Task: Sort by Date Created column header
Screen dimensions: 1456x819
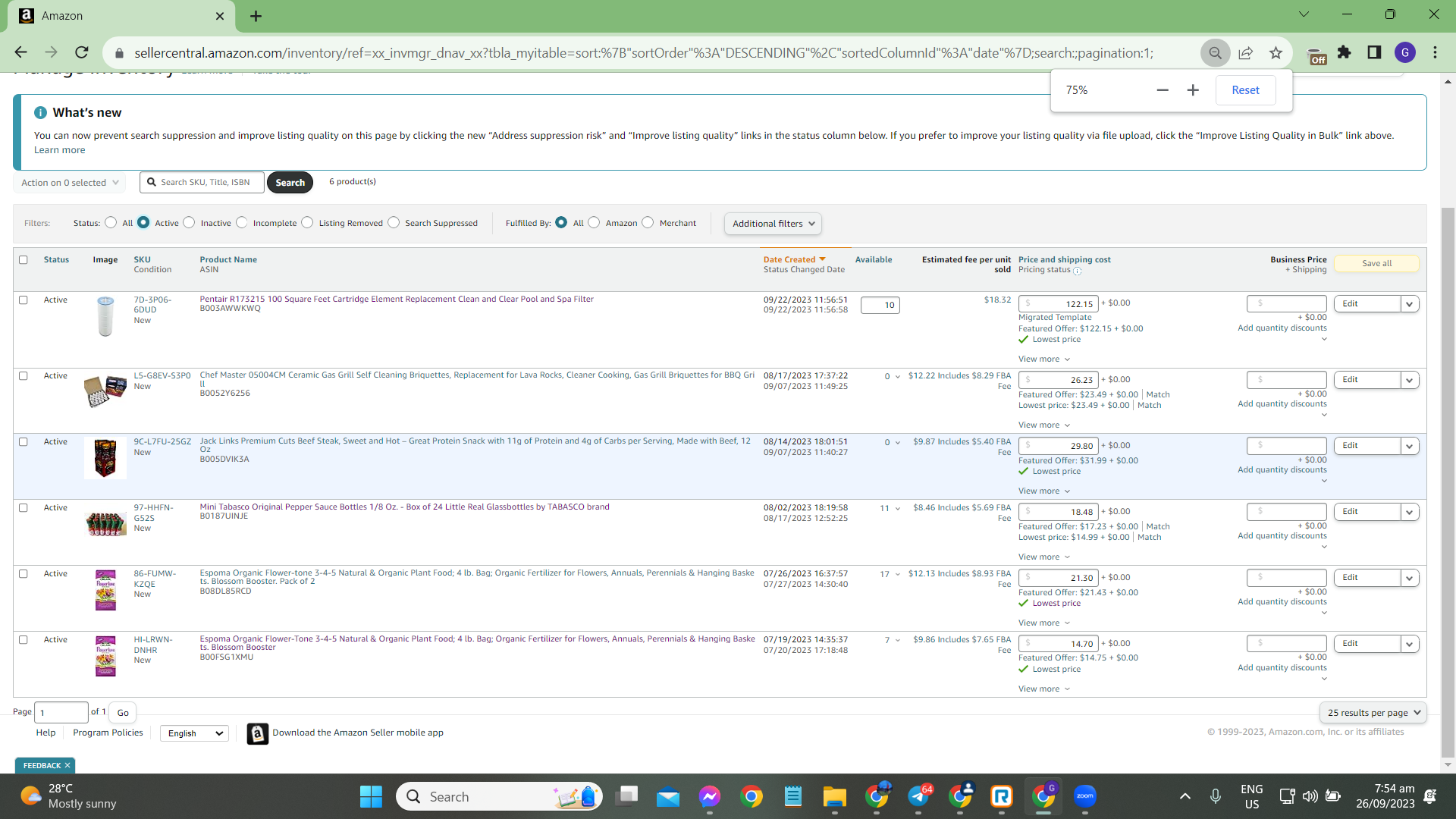Action: click(794, 259)
